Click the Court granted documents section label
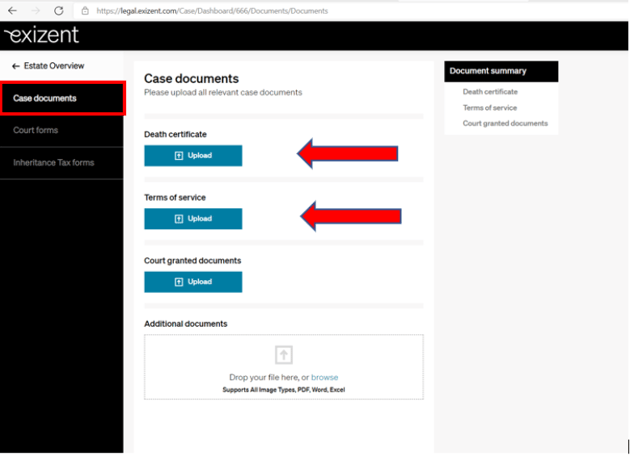 point(192,261)
